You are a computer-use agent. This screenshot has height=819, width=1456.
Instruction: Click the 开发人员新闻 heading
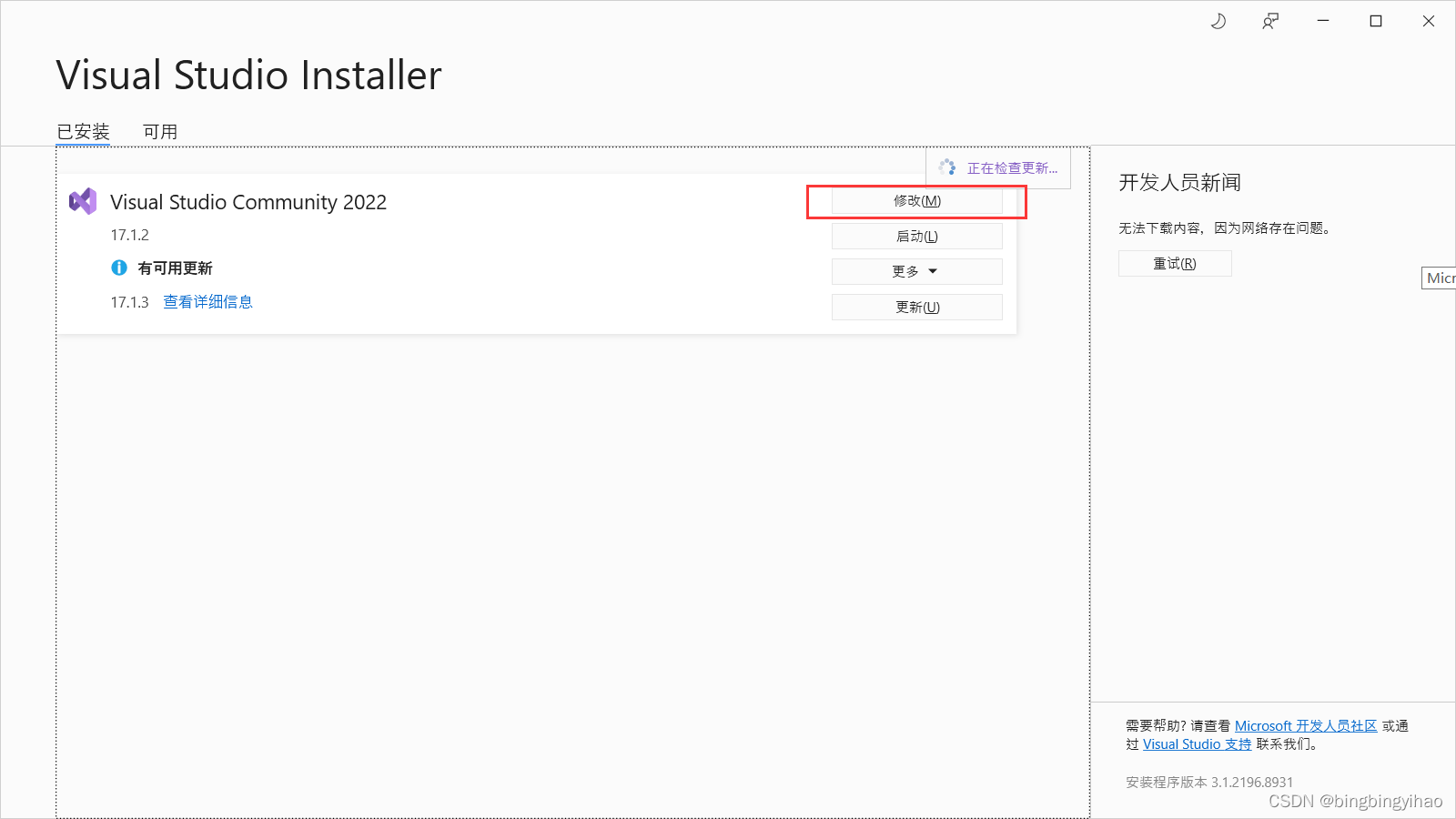pyautogui.click(x=1180, y=183)
